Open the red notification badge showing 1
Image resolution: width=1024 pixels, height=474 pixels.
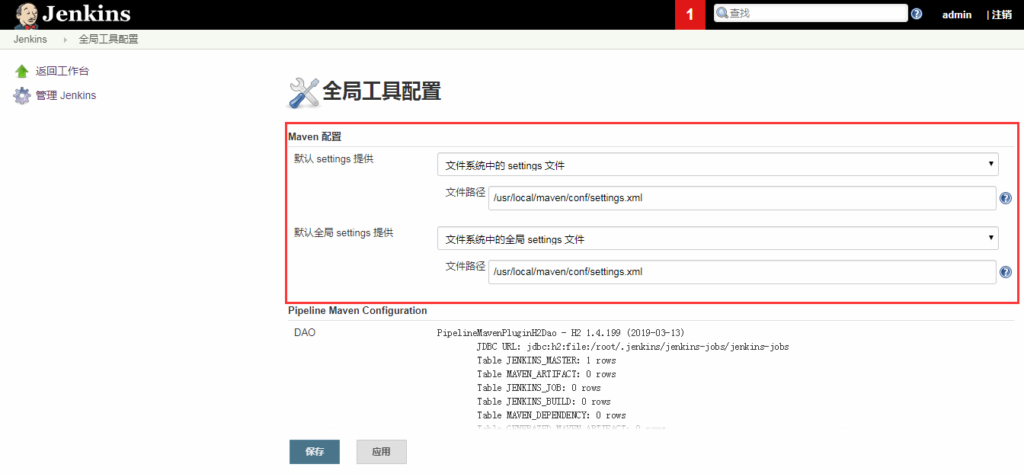690,15
